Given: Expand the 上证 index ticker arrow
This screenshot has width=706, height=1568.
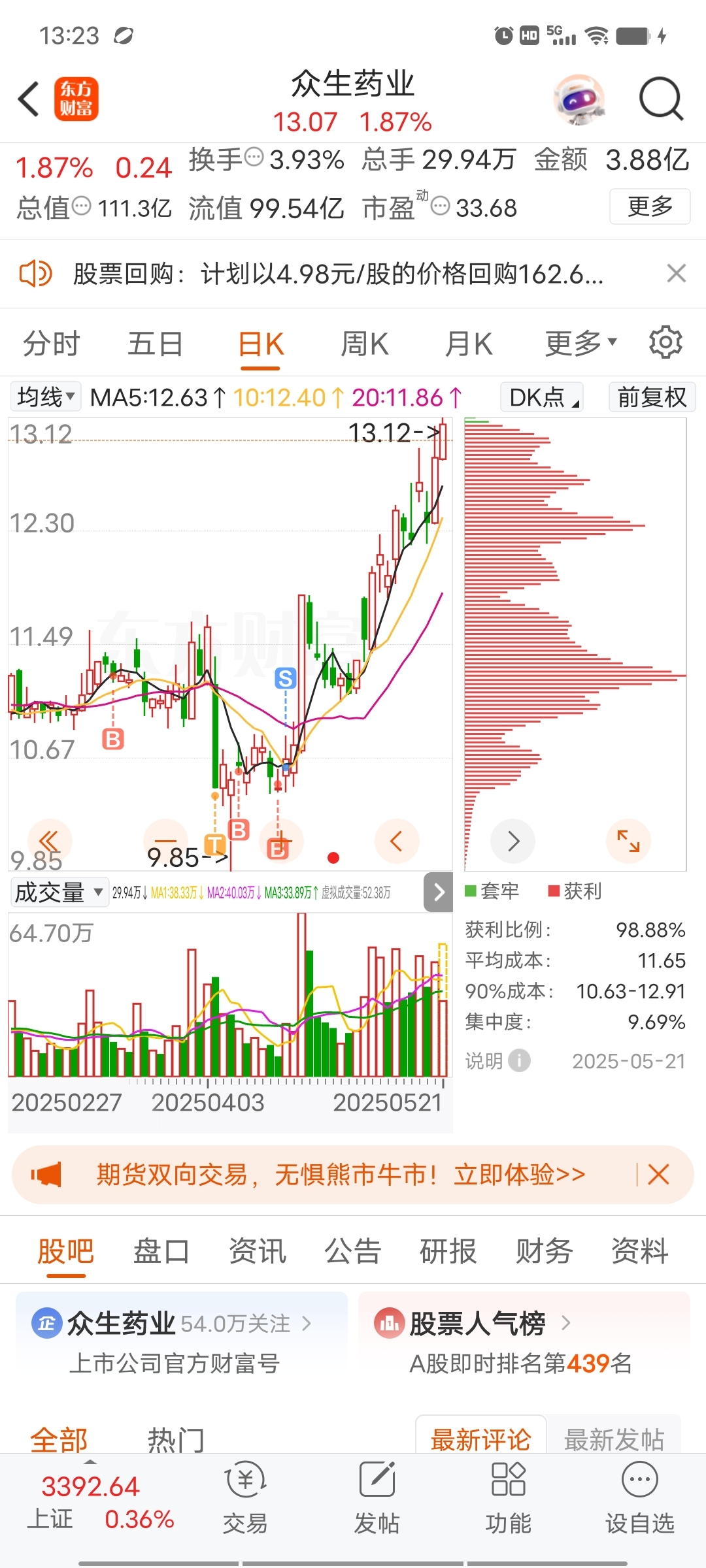Looking at the screenshot, I should click(x=91, y=1462).
